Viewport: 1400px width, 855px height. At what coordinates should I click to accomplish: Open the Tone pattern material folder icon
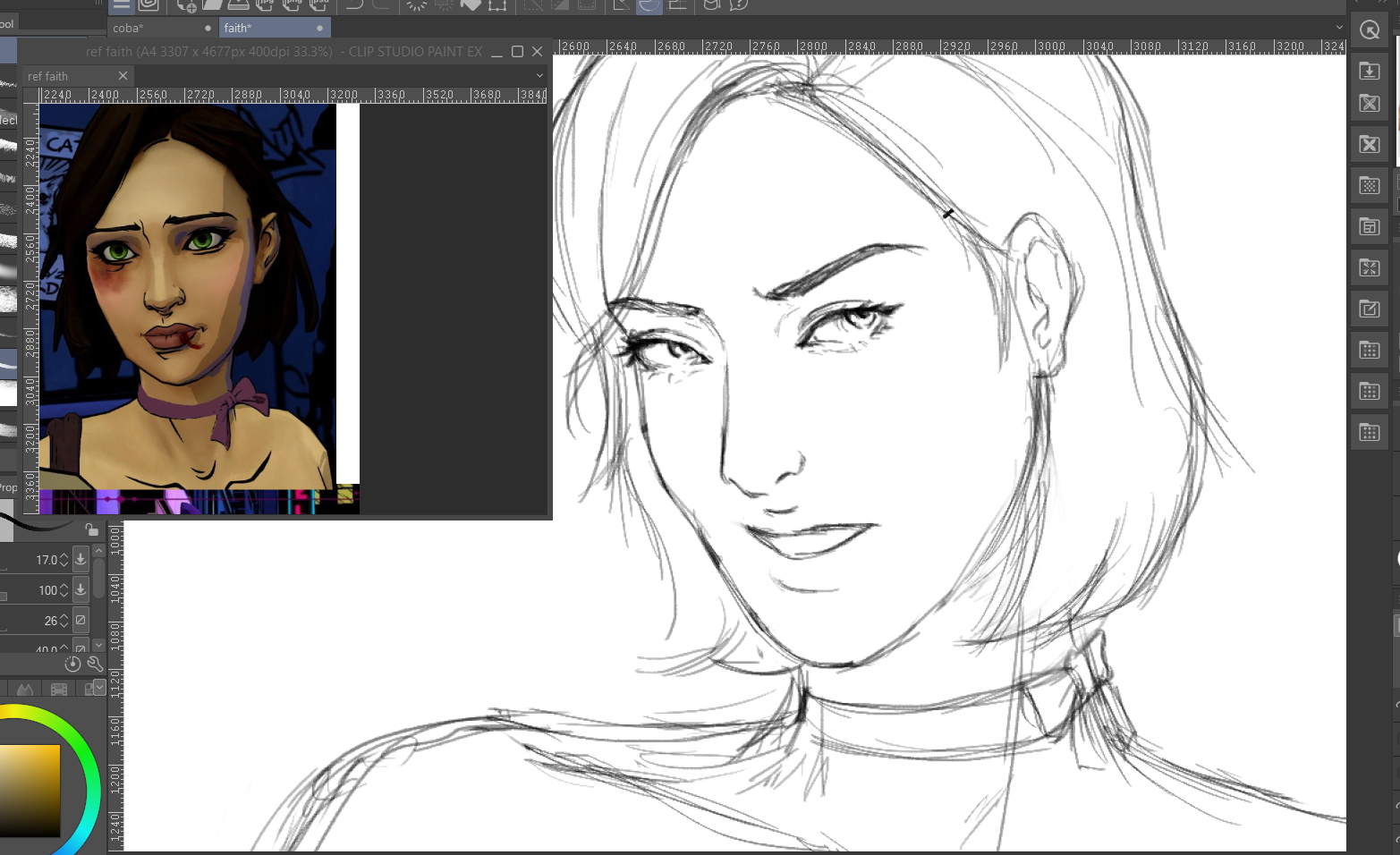(x=1369, y=186)
